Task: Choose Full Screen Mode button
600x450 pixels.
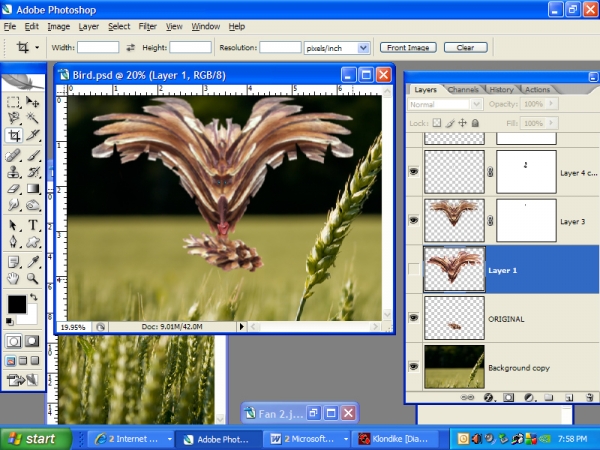Action: pos(35,360)
